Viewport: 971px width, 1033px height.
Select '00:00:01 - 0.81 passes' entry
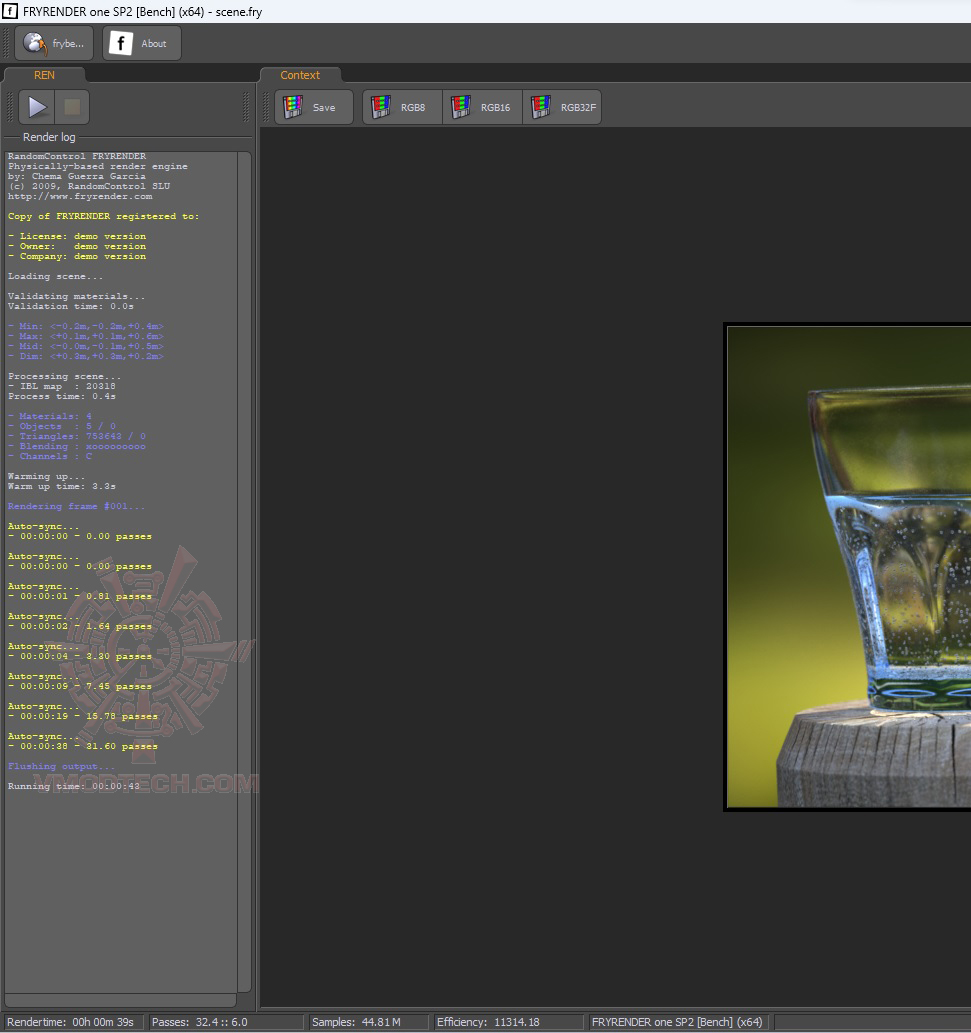[80, 596]
